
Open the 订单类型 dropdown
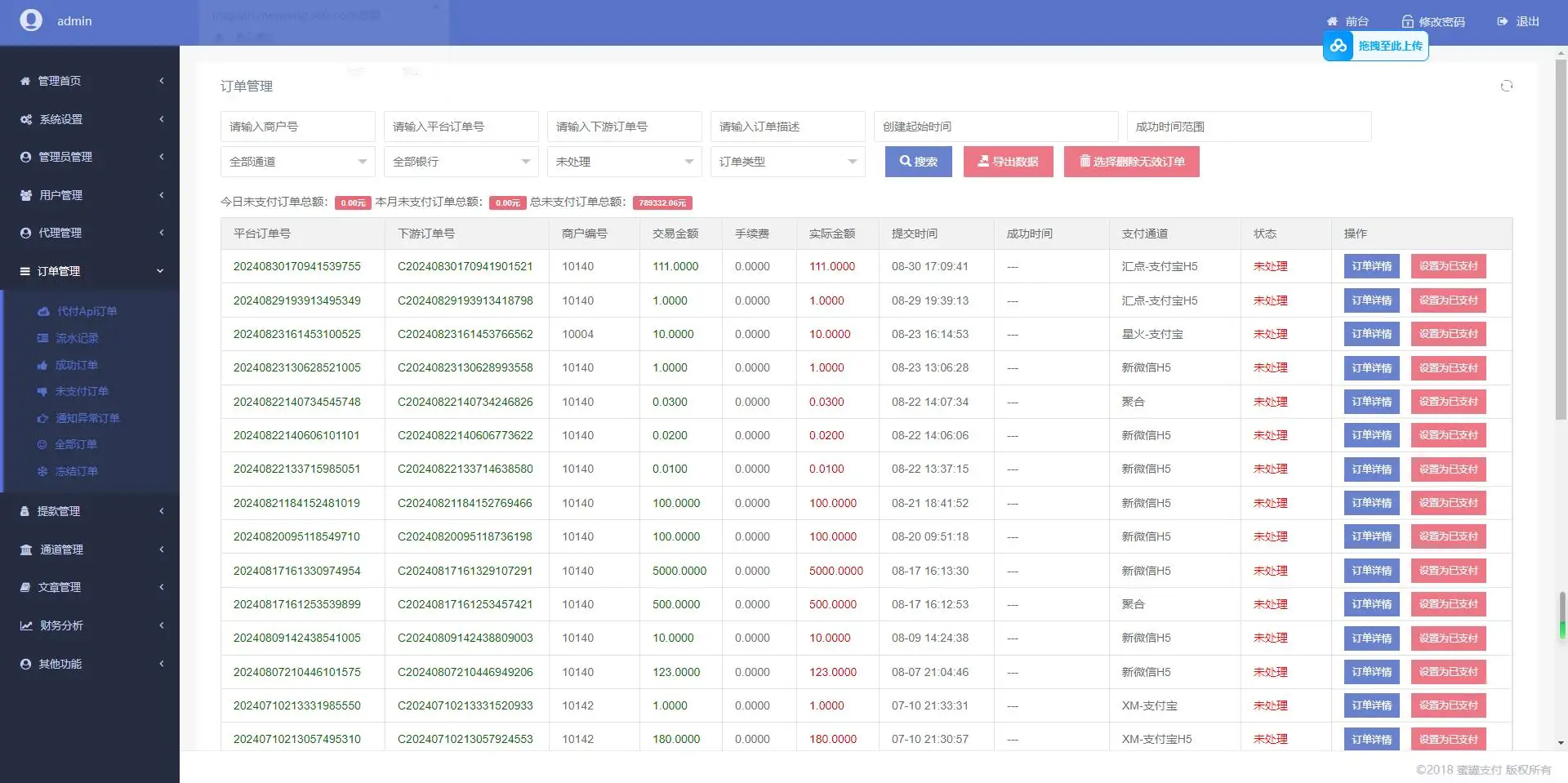point(787,162)
